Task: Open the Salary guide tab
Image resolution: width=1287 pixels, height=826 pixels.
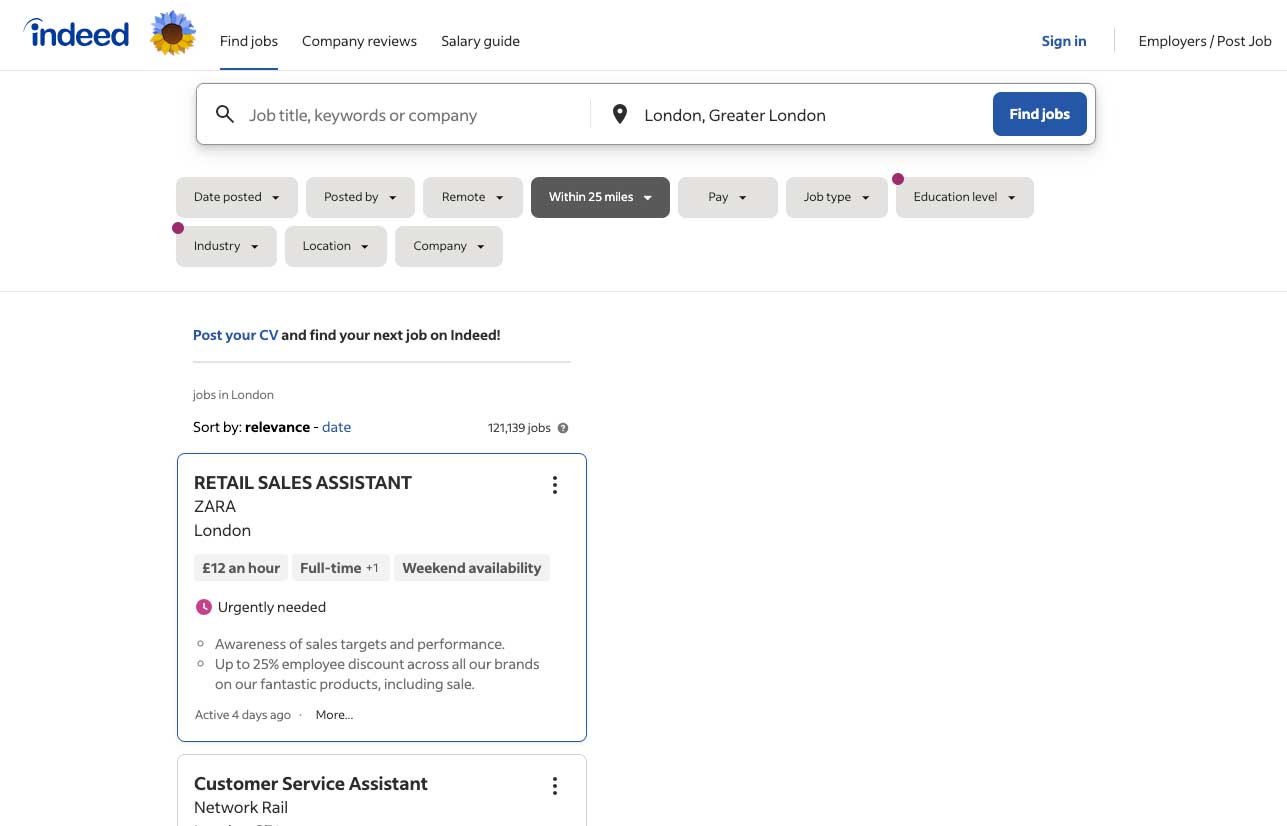Action: tap(480, 41)
